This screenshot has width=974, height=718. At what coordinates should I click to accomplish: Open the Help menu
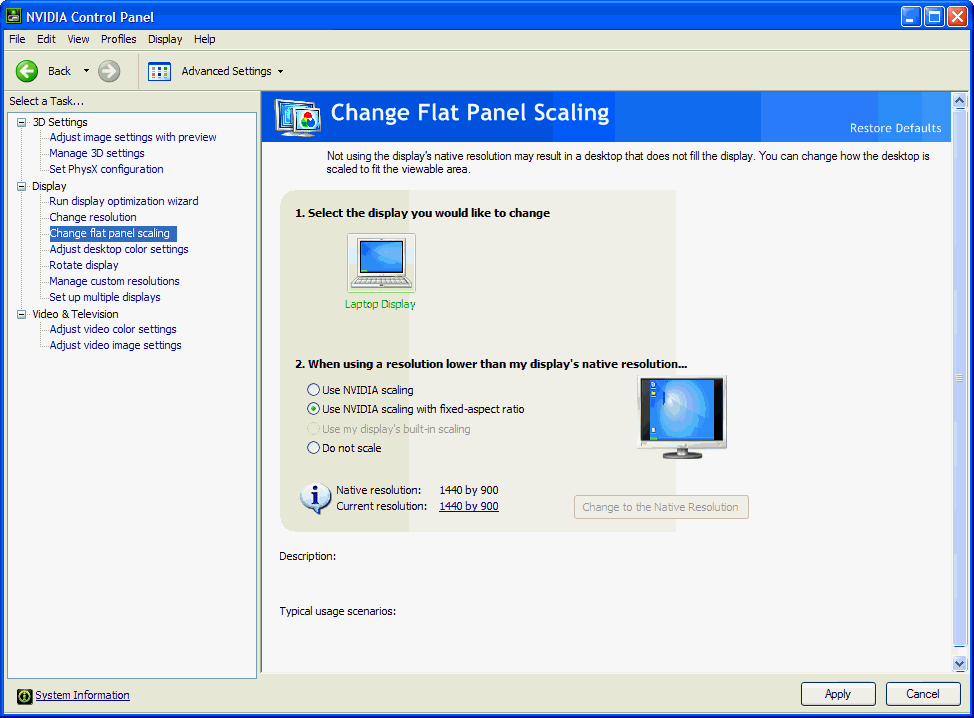point(204,39)
